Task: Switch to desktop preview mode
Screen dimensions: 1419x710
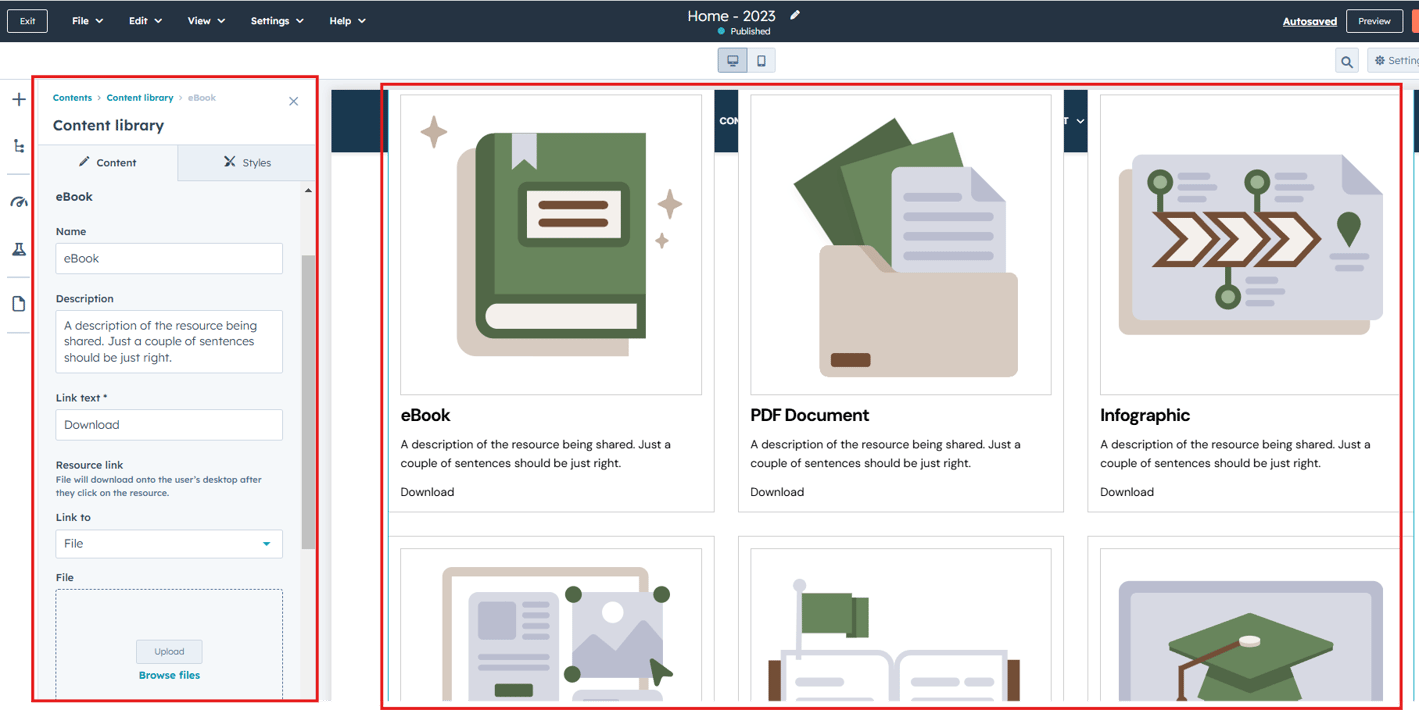Action: point(732,60)
